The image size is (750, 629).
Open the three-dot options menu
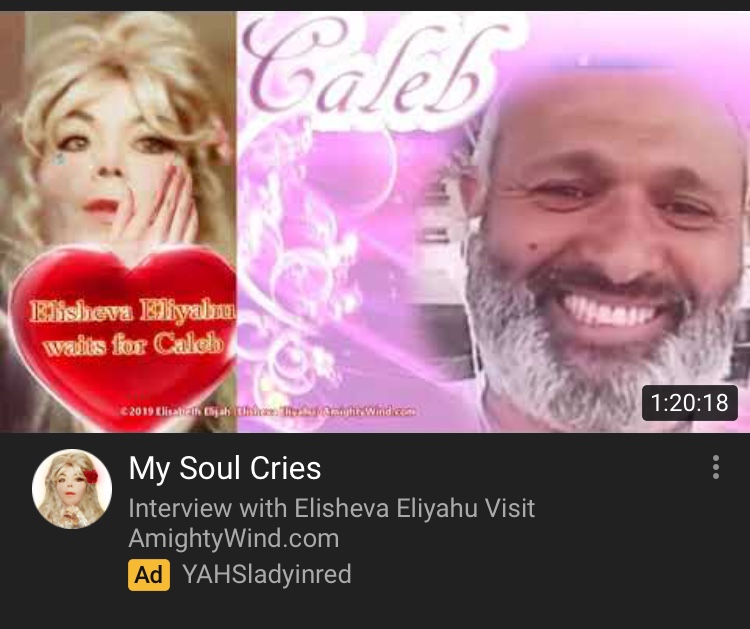pyautogui.click(x=716, y=467)
